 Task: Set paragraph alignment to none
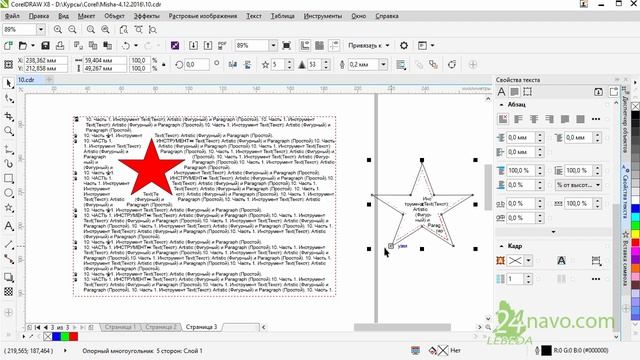coord(503,119)
